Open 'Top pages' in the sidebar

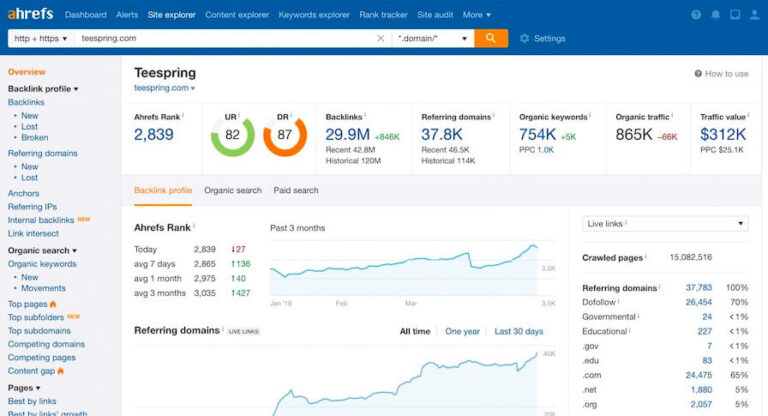tap(28, 303)
